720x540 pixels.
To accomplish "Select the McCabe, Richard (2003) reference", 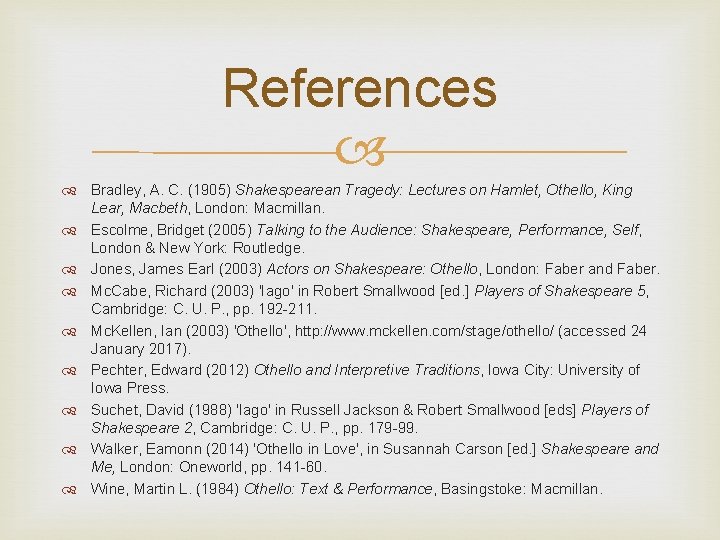I will [370, 300].
